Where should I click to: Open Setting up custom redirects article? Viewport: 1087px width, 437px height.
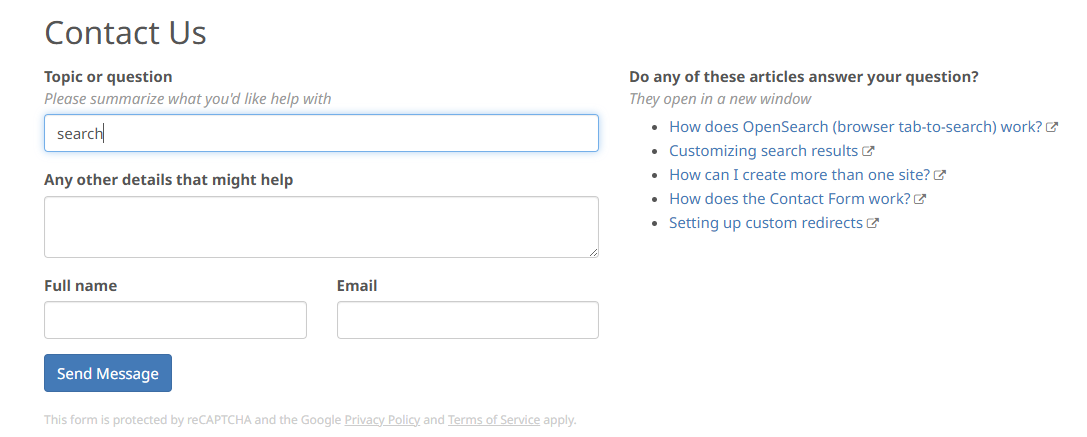(x=766, y=223)
